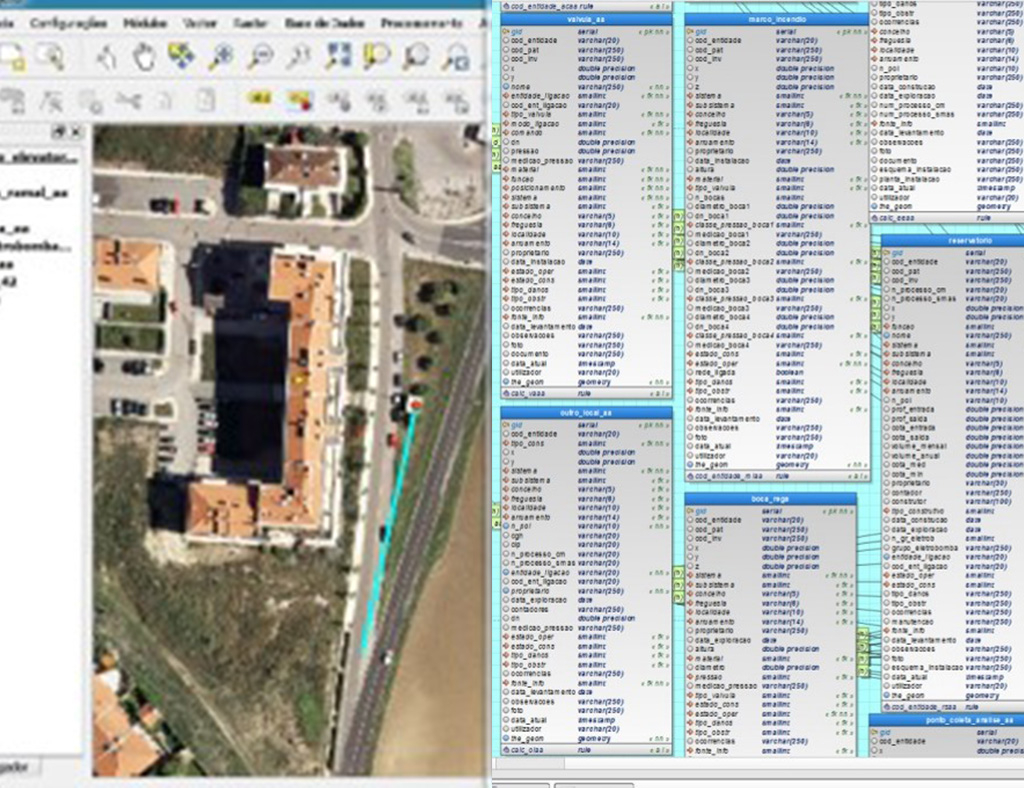Screen dimensions: 1024x788
Task: Click the classe_pressao_boca1 column
Action: 777,225
